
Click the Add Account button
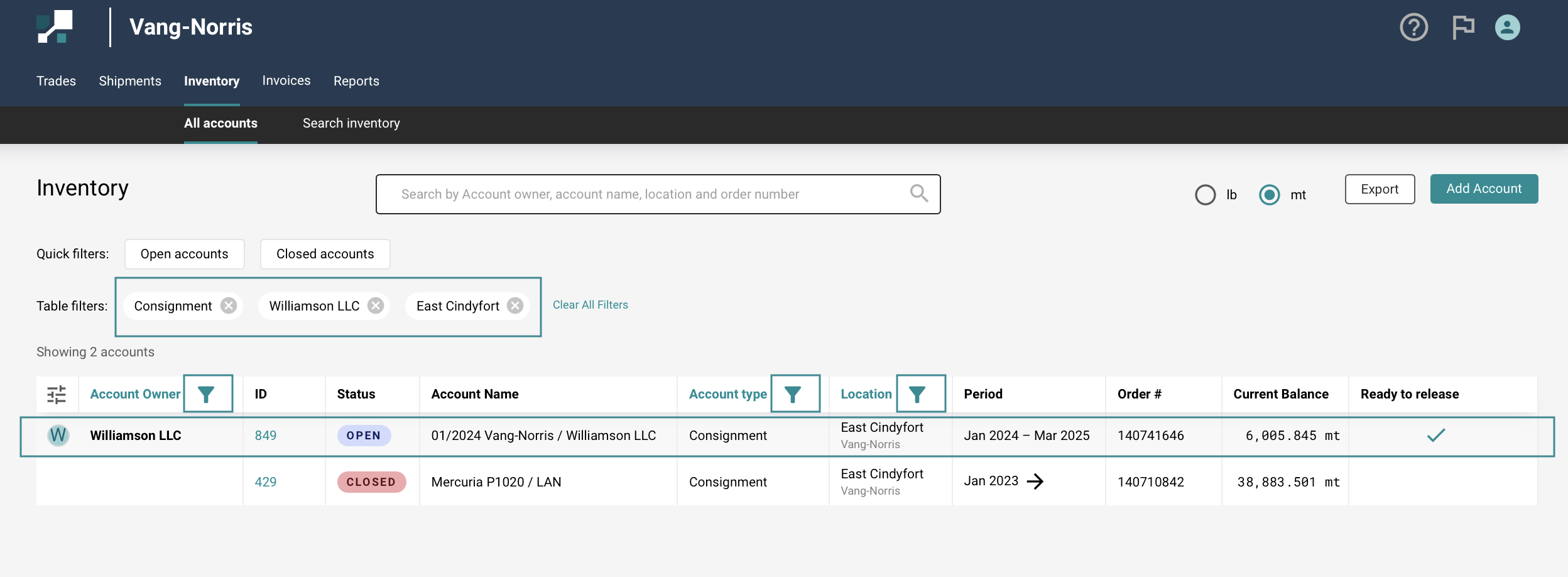[1483, 189]
